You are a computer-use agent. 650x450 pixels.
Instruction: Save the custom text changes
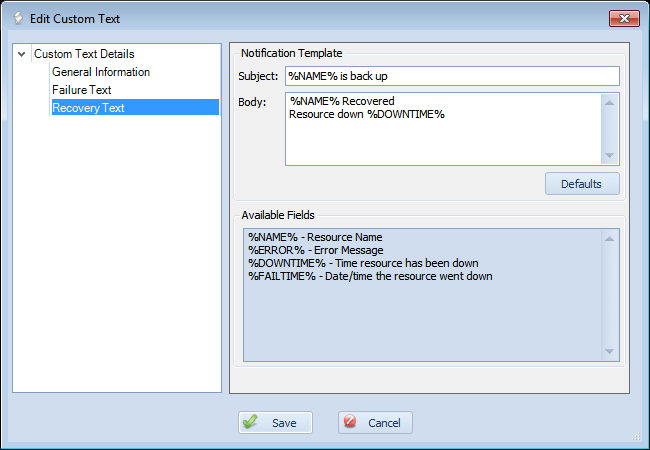coord(275,422)
